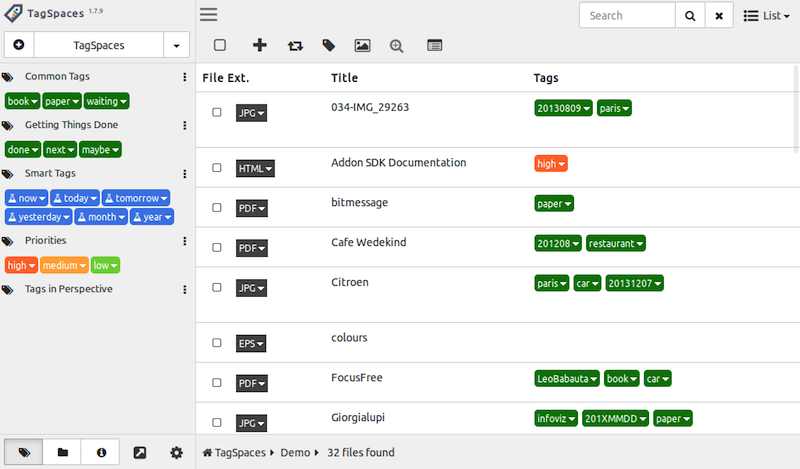Click the info icon in bottom bar
Viewport: 800px width, 469px height.
pyautogui.click(x=101, y=453)
